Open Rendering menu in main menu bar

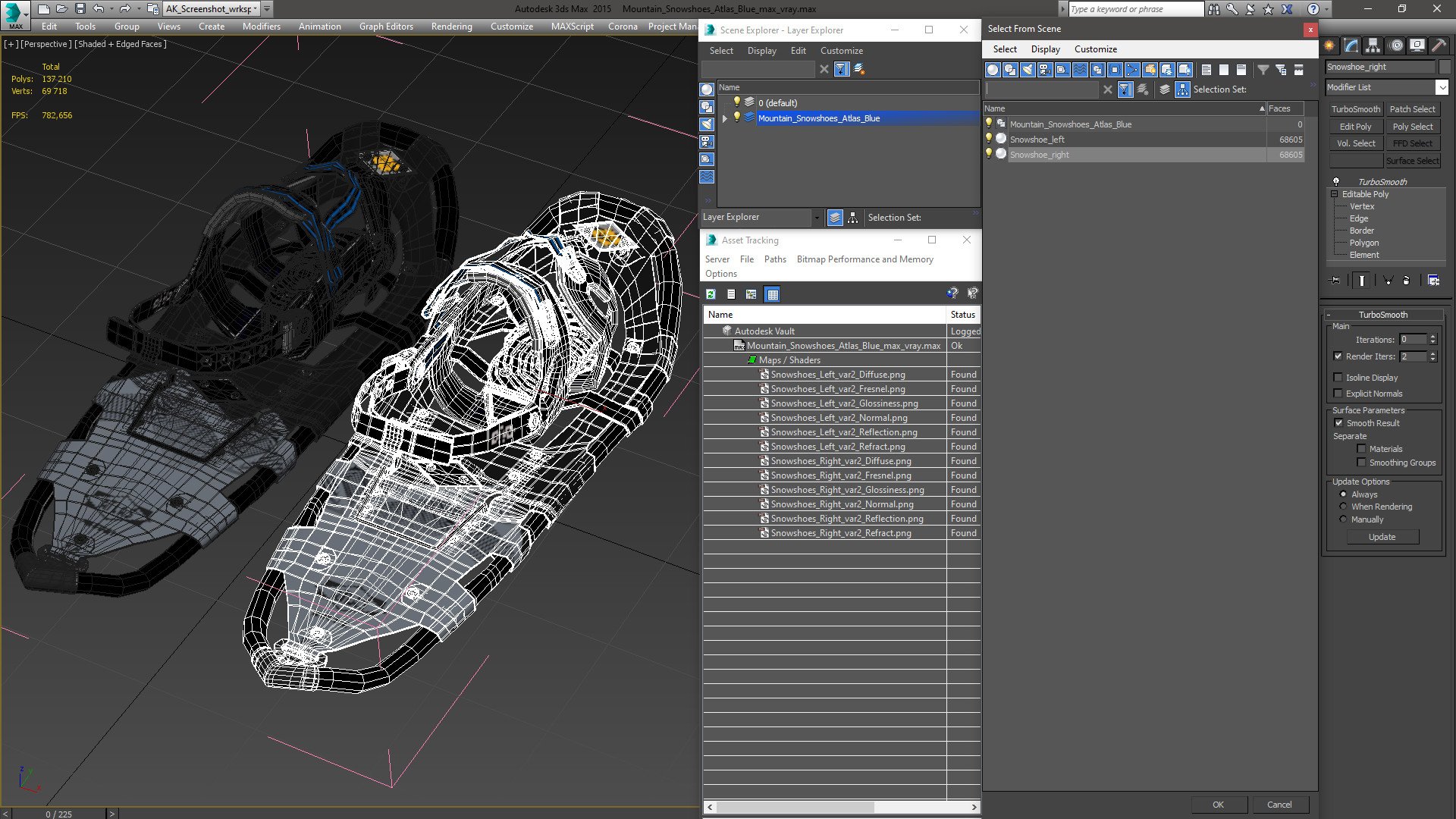[452, 27]
